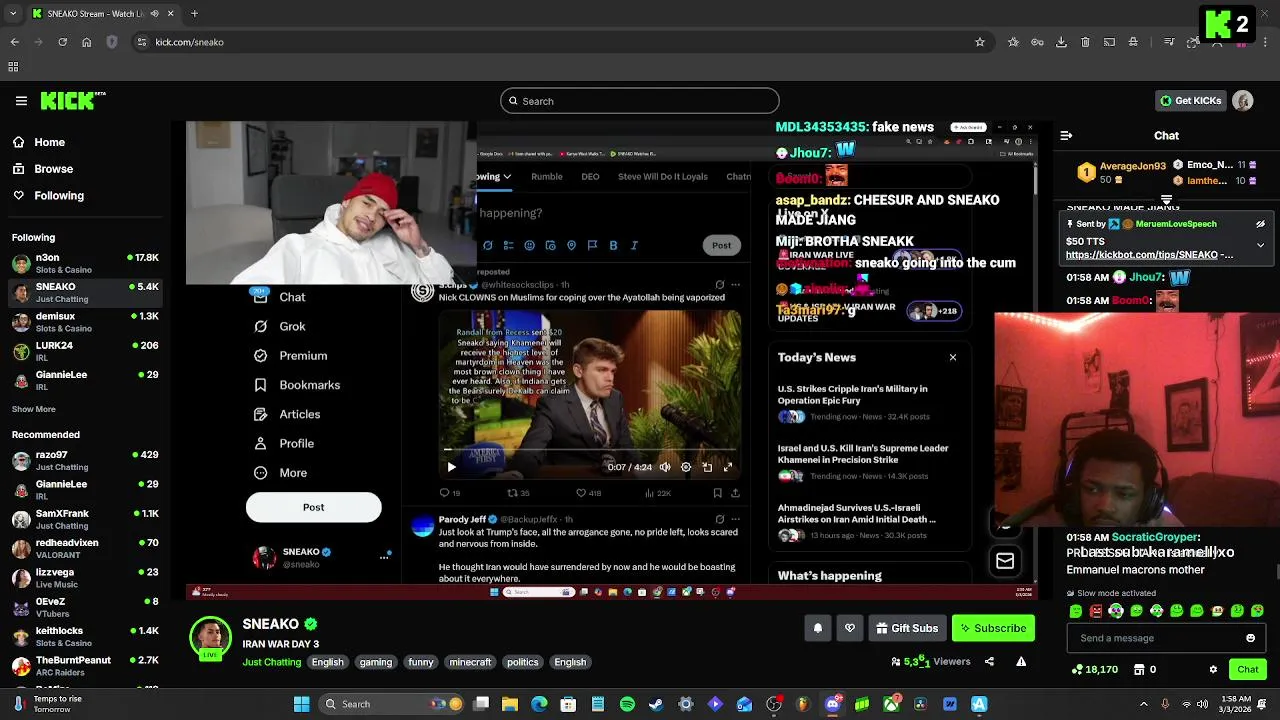The height and width of the screenshot is (720, 1280).
Task: Open TheBurntPeanut recommended channel
Action: 85,666
